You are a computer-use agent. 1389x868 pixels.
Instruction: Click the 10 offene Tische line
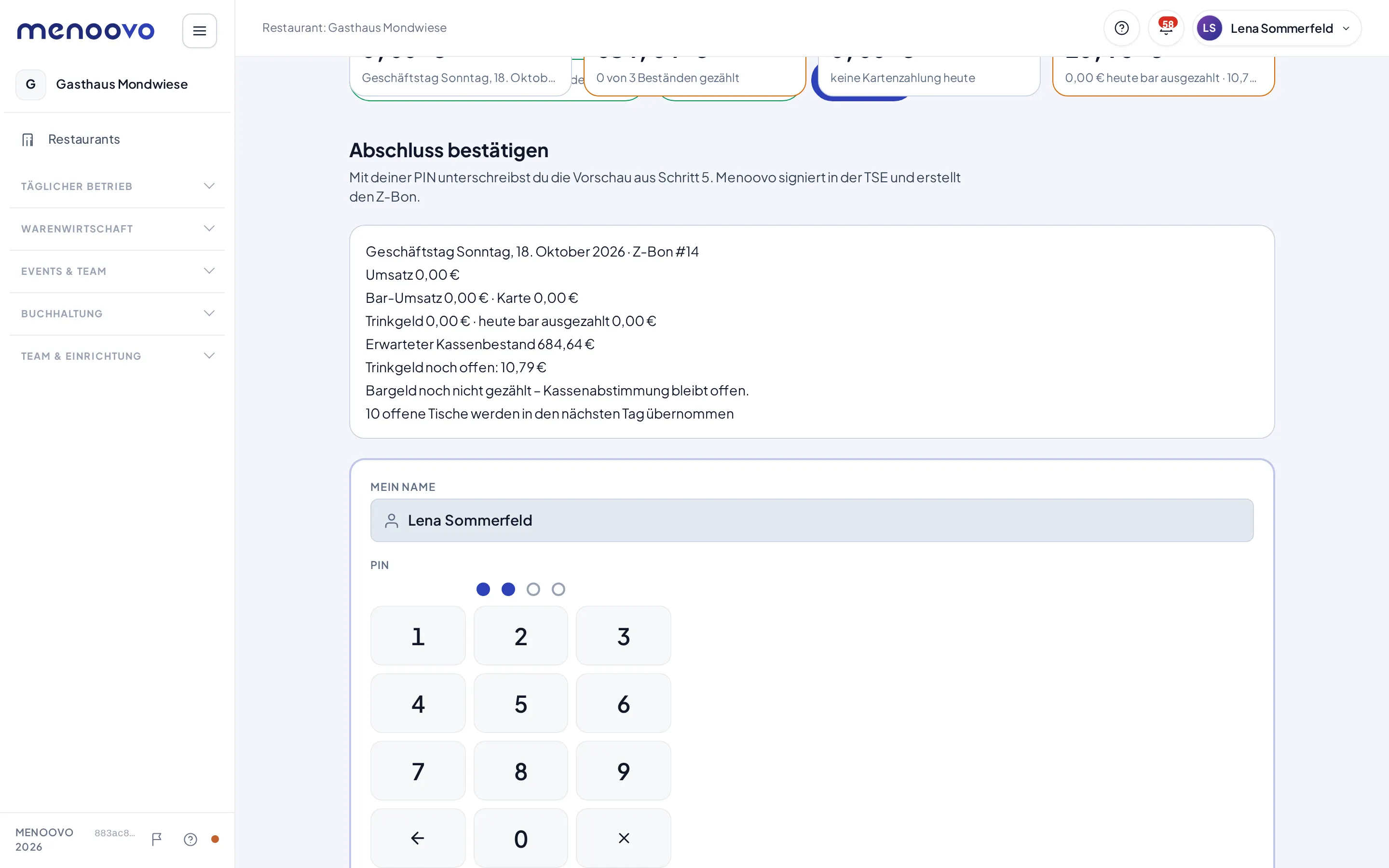point(549,413)
